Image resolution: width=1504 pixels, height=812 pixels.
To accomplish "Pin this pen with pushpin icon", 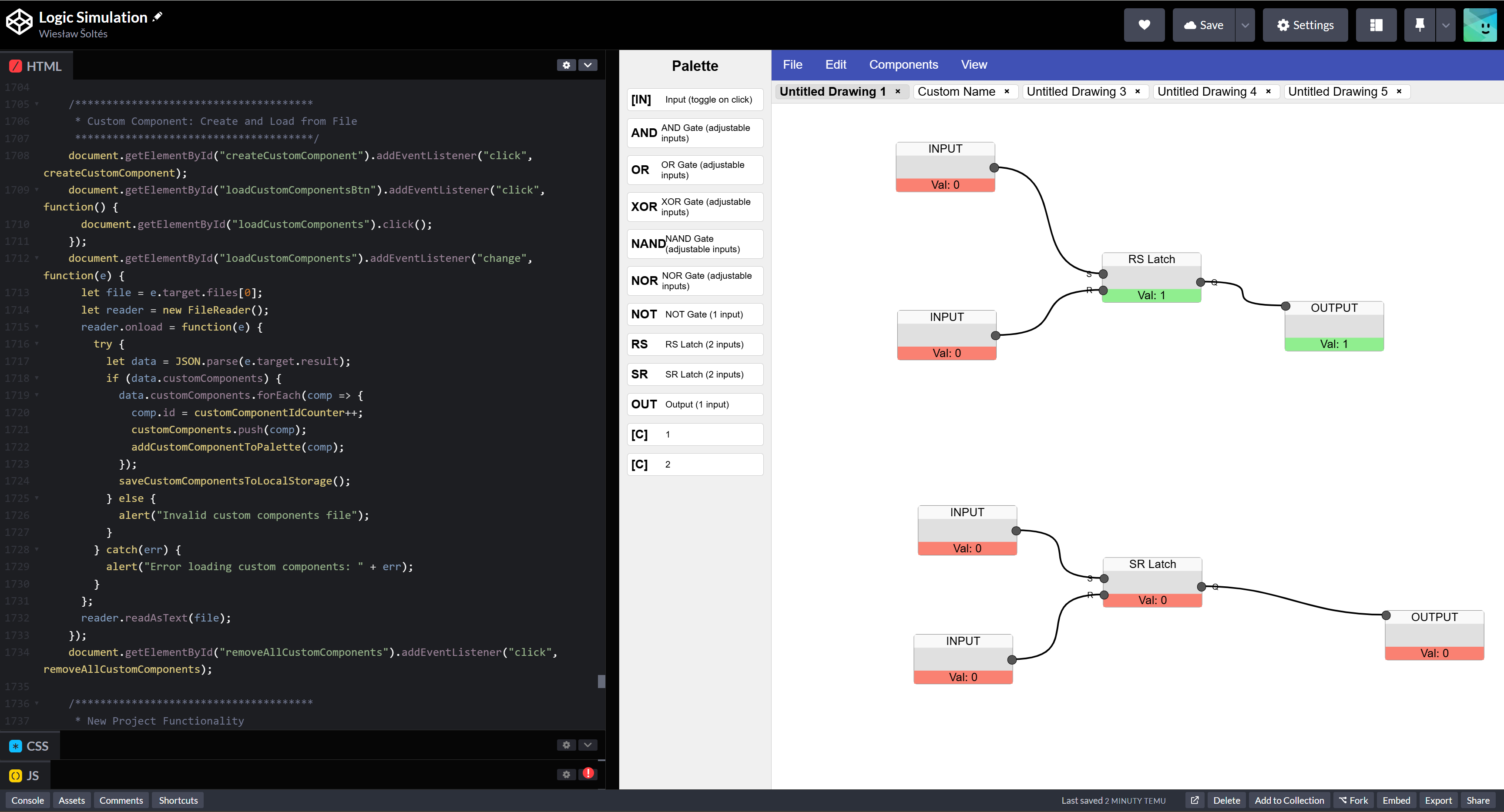I will pos(1419,25).
